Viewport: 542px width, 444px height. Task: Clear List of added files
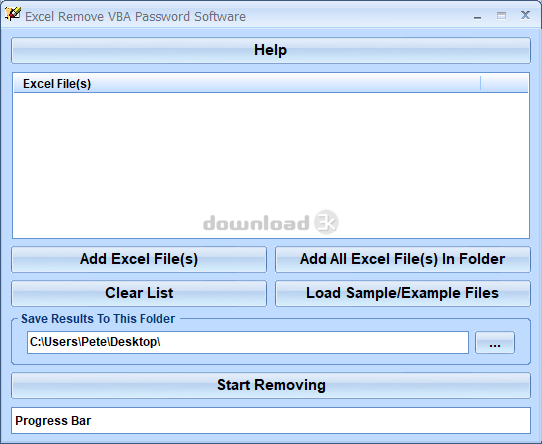(139, 293)
